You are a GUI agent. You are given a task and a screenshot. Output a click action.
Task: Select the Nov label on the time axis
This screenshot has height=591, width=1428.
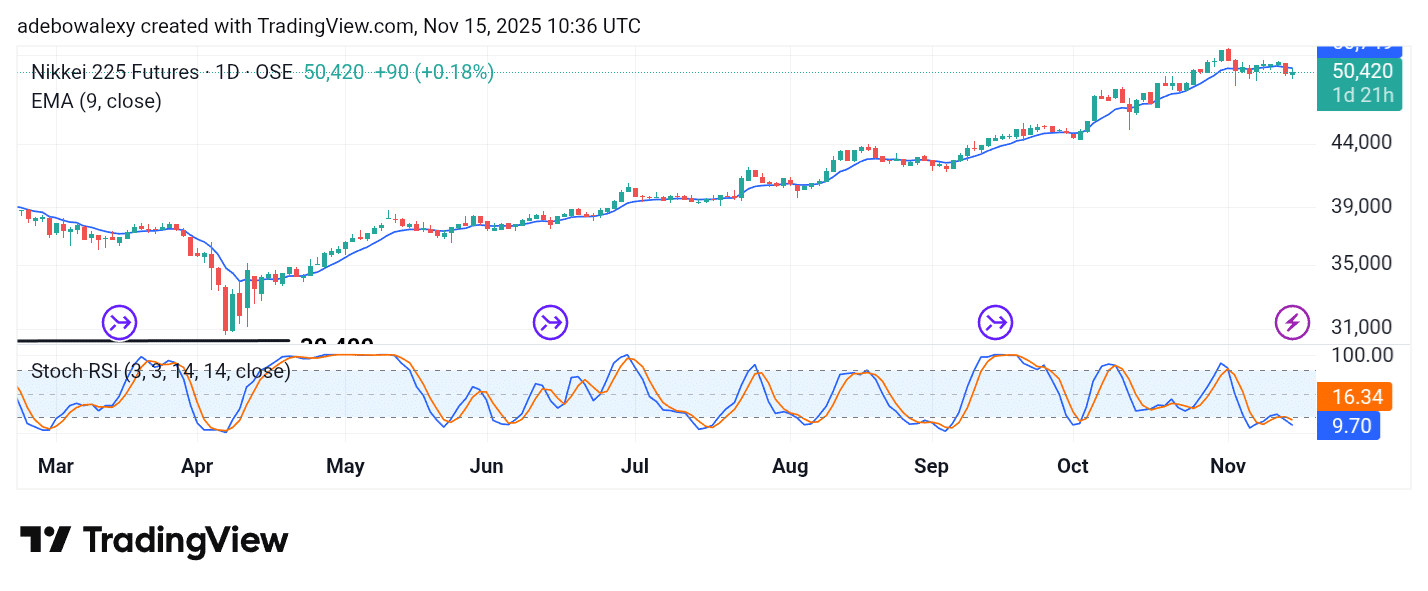point(1227,466)
